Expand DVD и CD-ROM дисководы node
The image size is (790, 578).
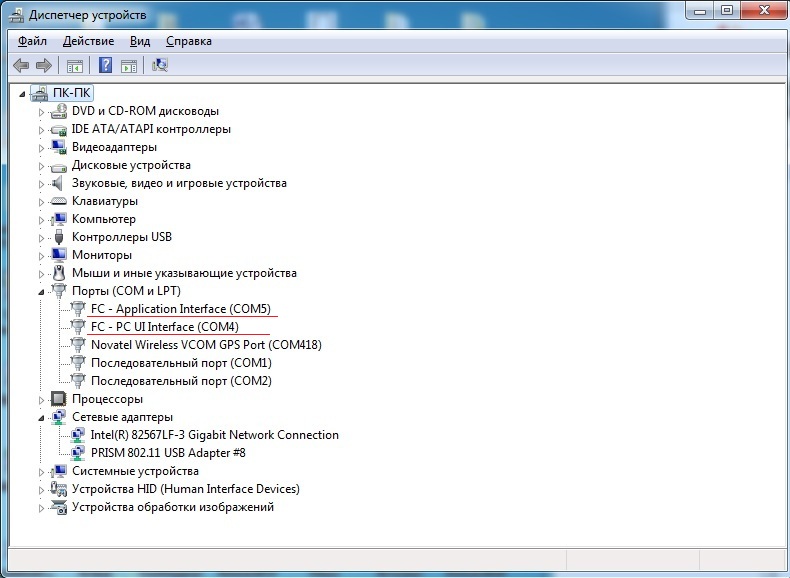coord(41,112)
